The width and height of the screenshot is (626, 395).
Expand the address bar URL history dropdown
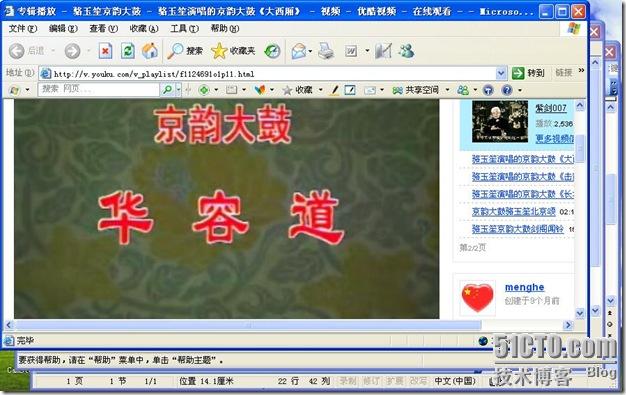(x=501, y=73)
